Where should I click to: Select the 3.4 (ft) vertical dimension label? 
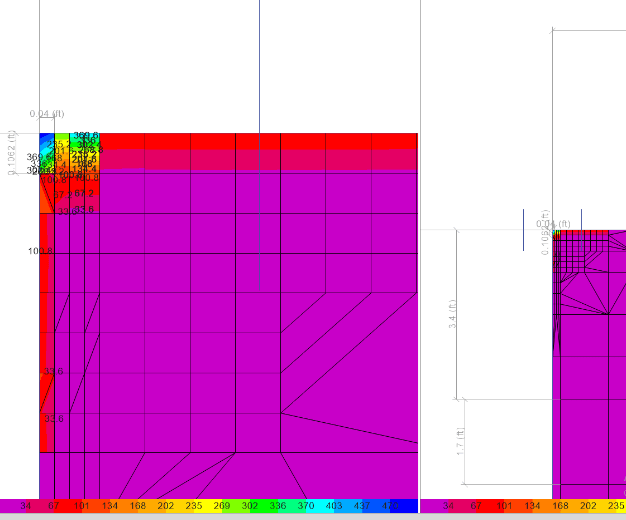[x=452, y=314]
